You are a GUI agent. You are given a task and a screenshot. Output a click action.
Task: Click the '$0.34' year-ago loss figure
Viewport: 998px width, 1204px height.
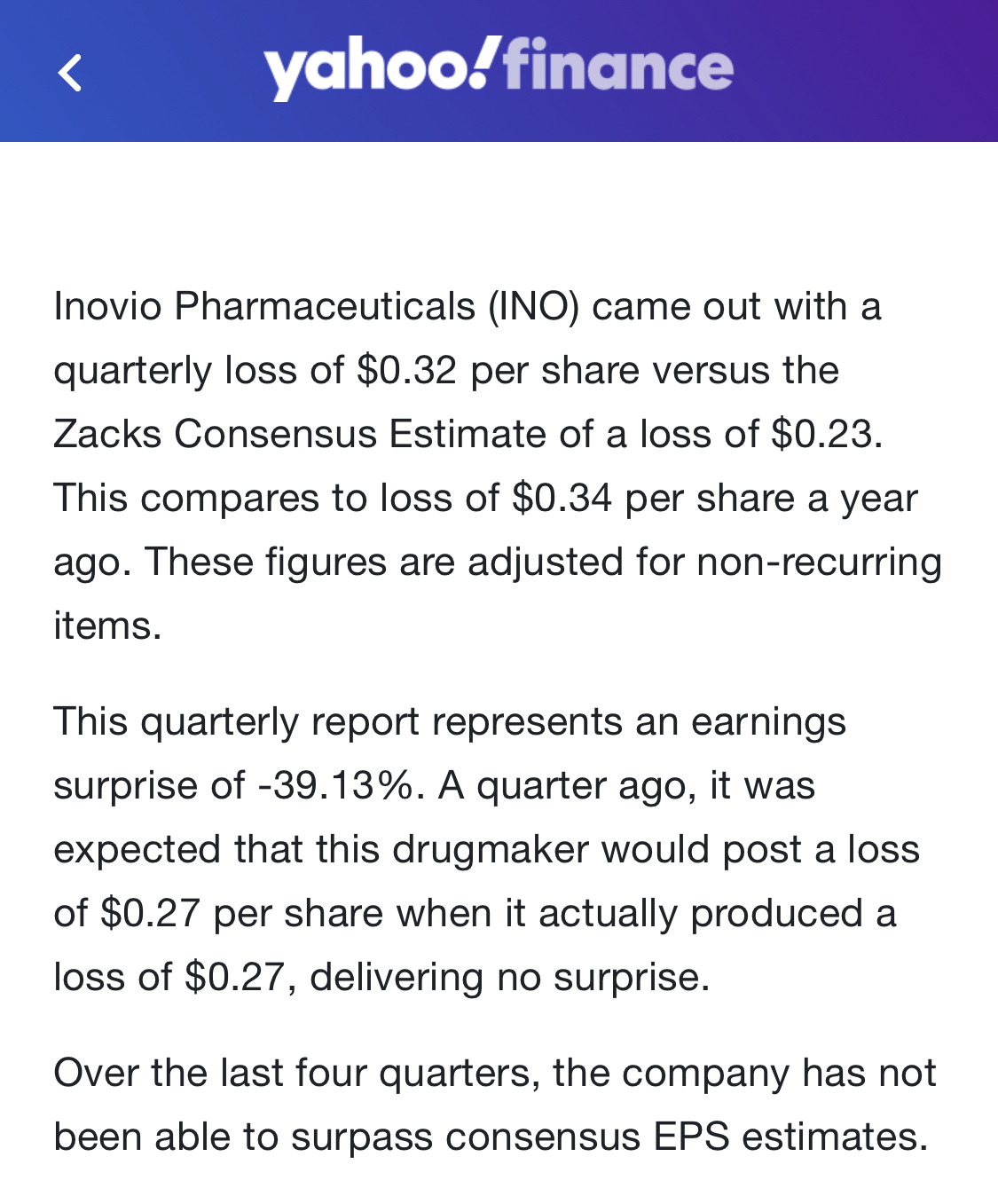(x=562, y=499)
